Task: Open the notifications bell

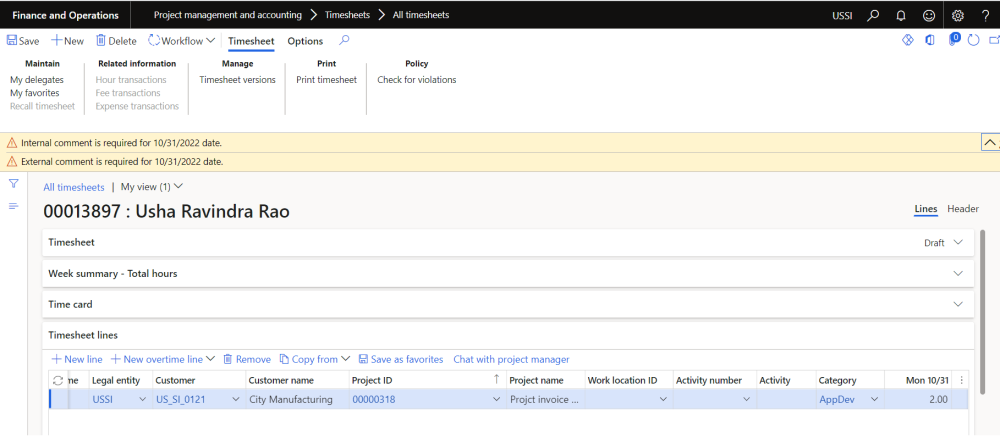Action: point(901,15)
